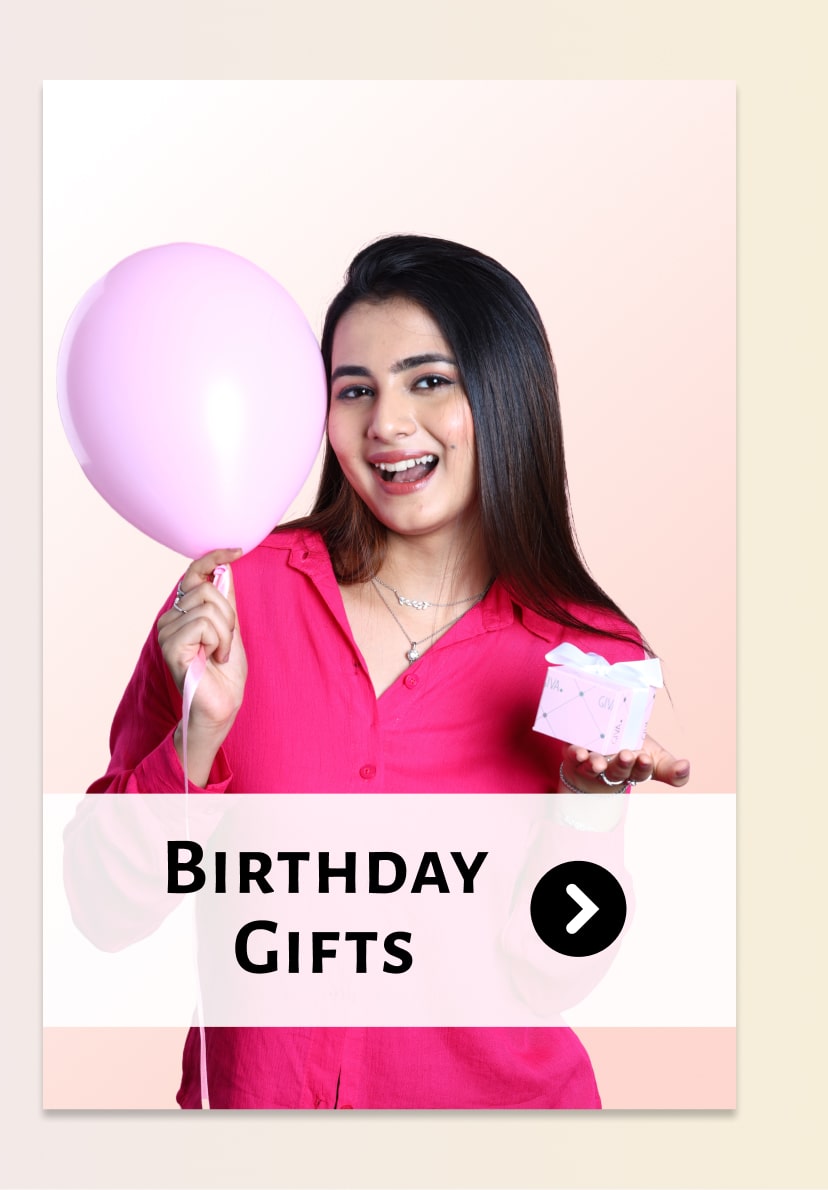
Task: Click the rings on hand holding balloon
Action: pyautogui.click(x=179, y=598)
